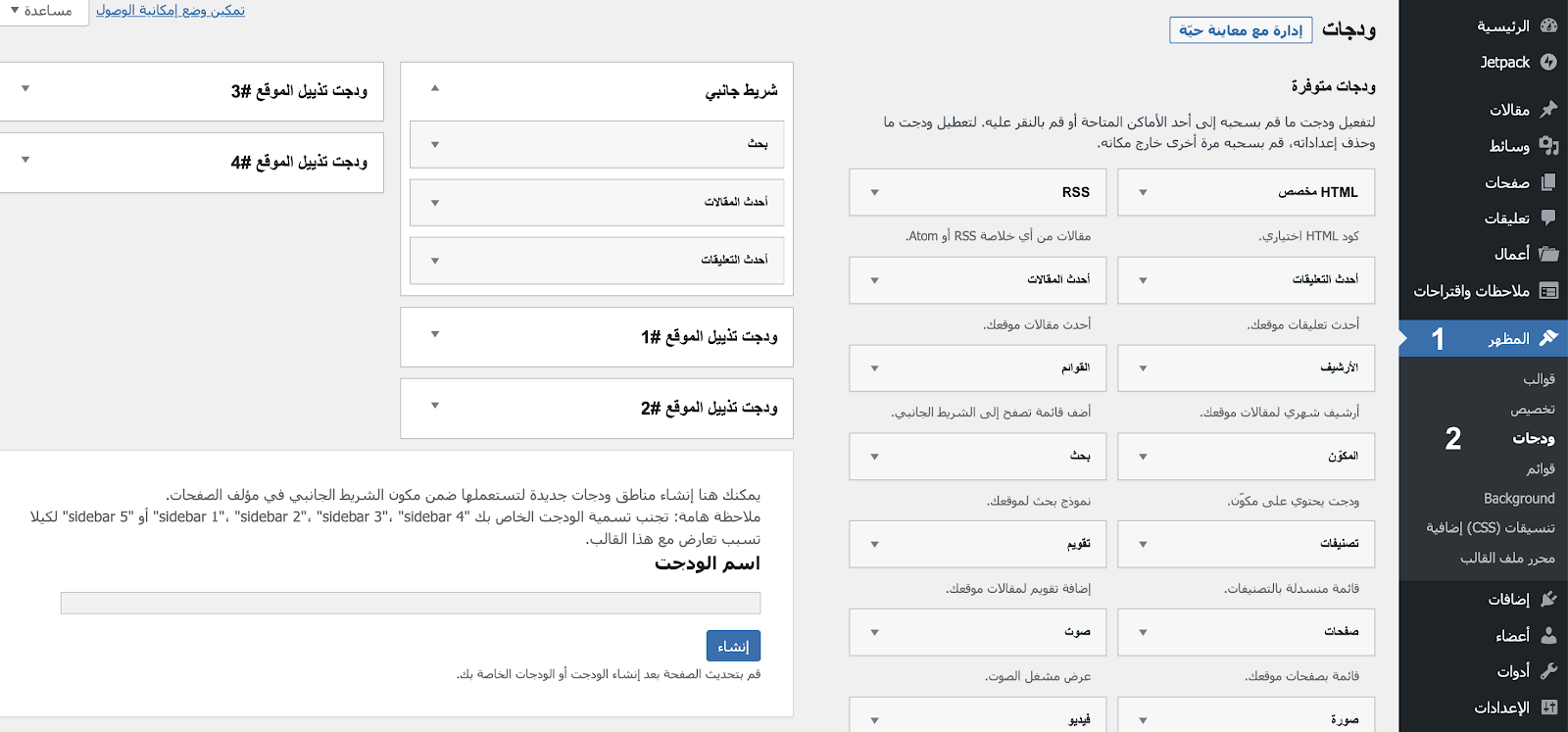Expand the HTML مخصص widget options
Viewport: 1568px width, 732px height.
[x=1143, y=193]
